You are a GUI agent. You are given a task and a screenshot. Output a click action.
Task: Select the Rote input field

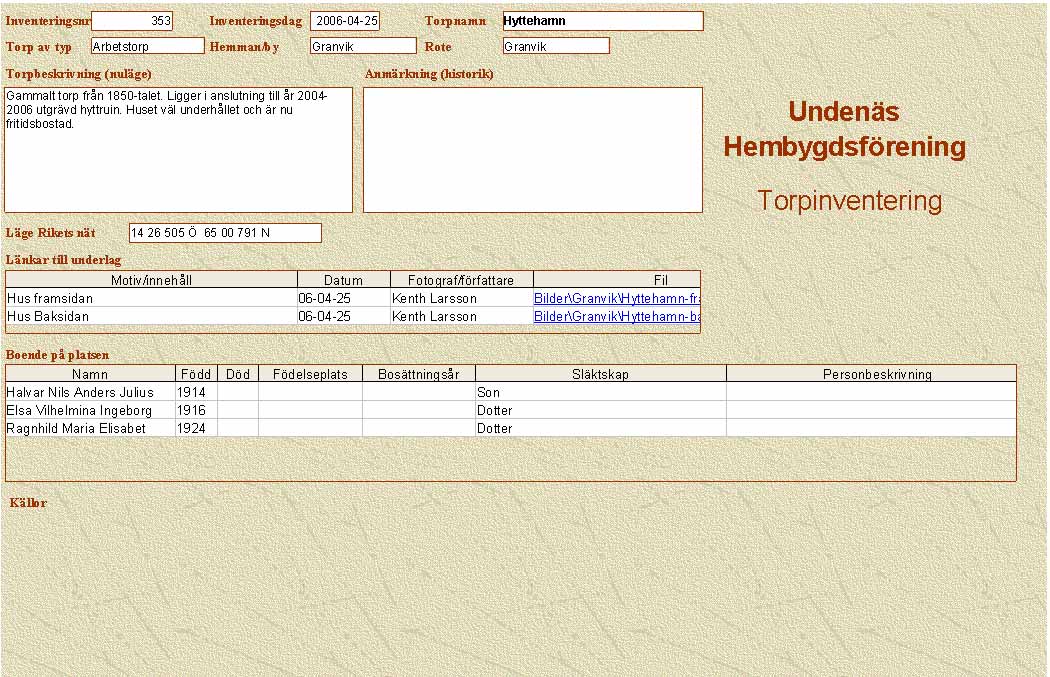(x=556, y=46)
